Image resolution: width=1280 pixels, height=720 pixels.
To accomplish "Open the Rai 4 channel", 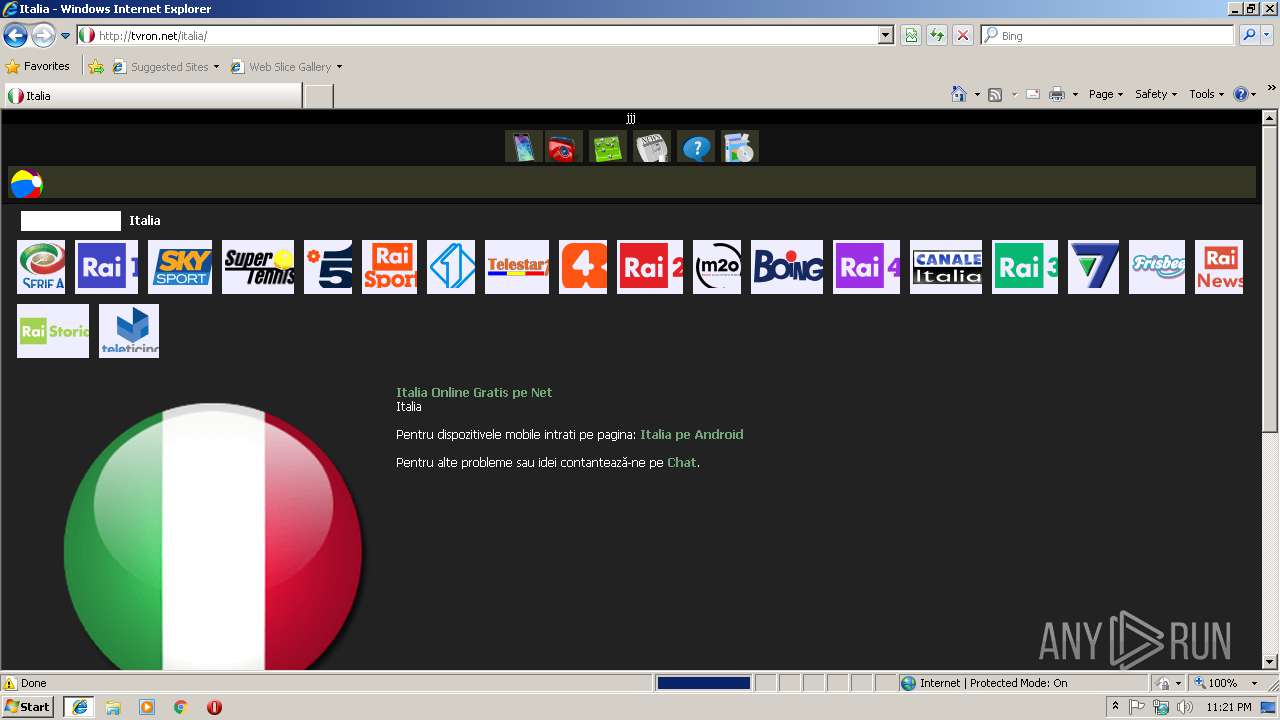I will [x=866, y=267].
